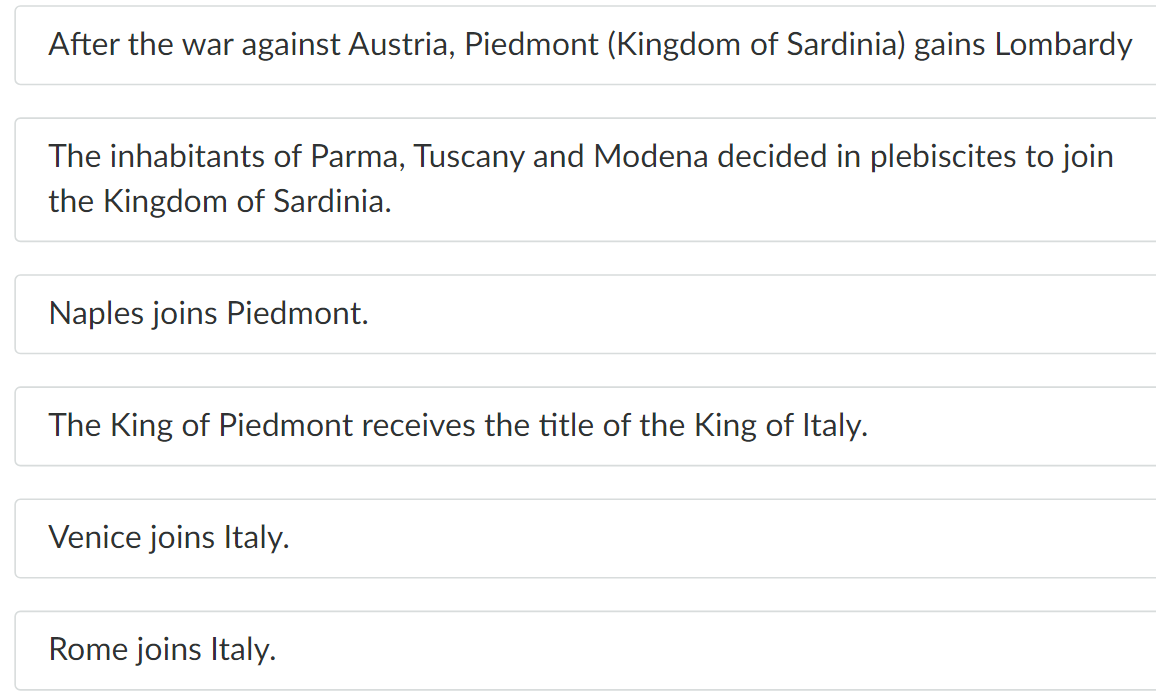Click 'the Kingdom of Sardinia.' on second line
The width and height of the screenshot is (1156, 691).
coord(220,202)
